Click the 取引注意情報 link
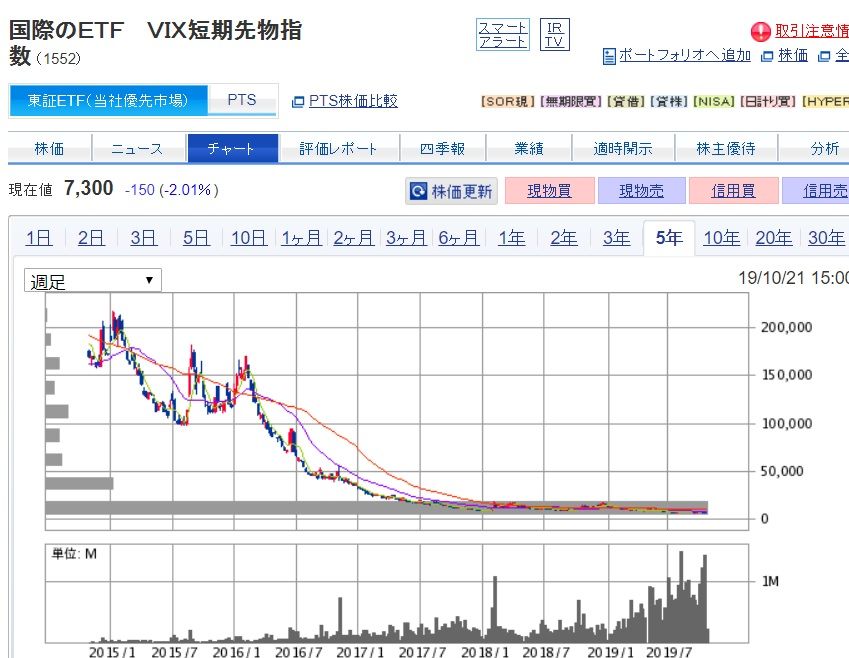The image size is (849, 658). point(812,31)
